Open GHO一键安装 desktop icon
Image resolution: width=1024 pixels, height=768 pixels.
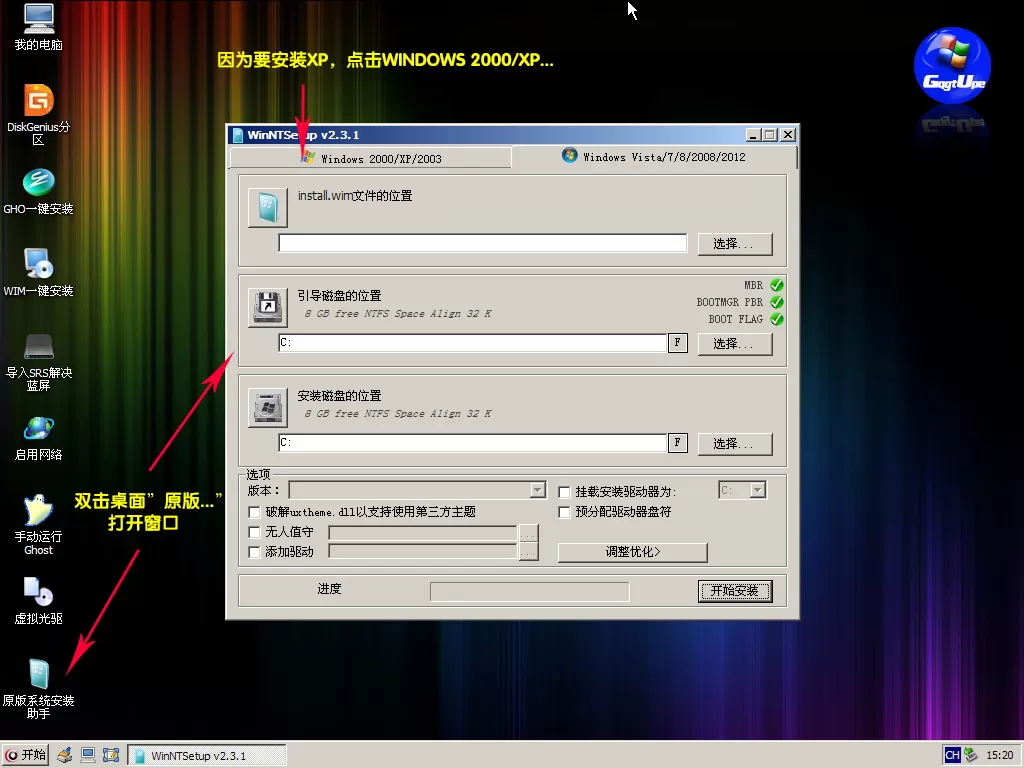coord(38,183)
